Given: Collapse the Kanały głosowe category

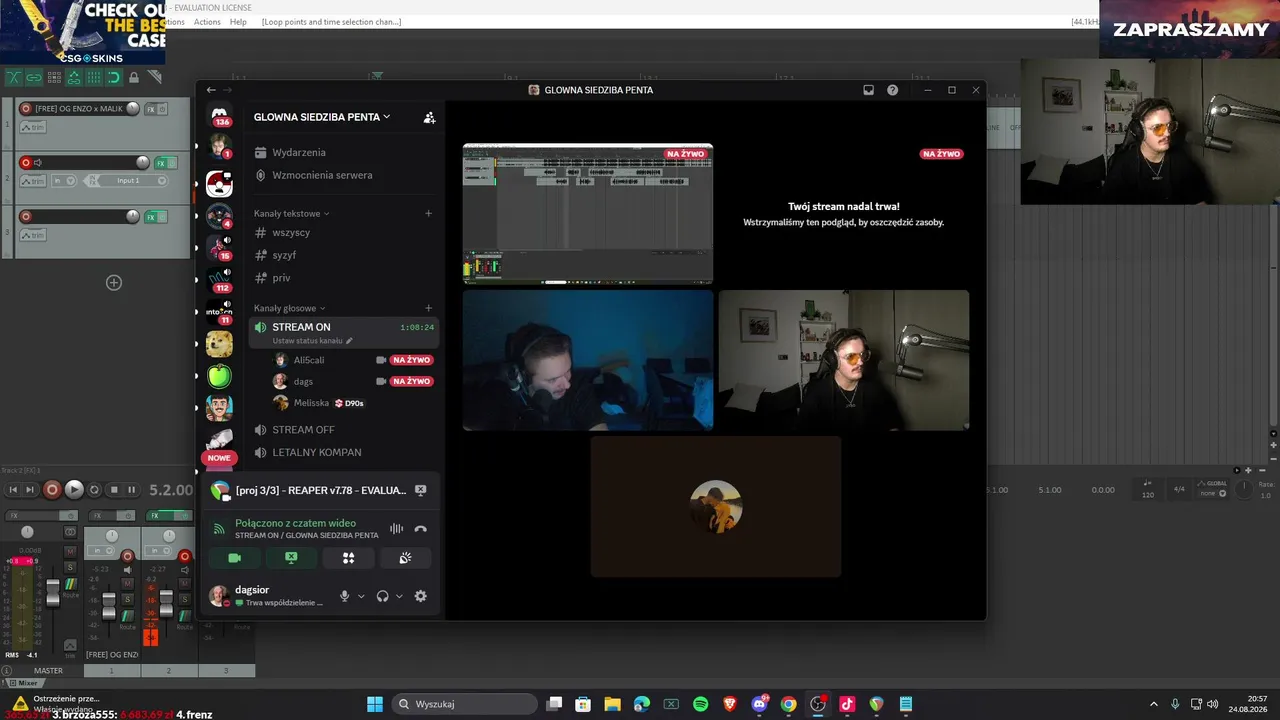Looking at the screenshot, I should point(290,308).
